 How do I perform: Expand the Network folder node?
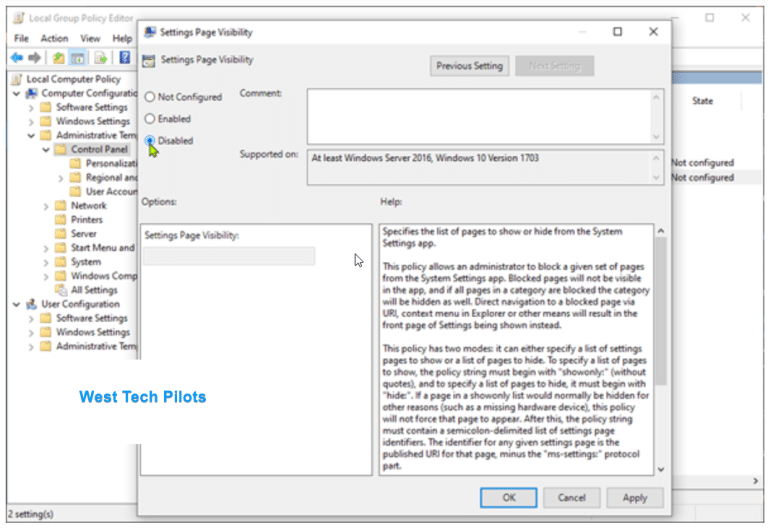pos(46,205)
